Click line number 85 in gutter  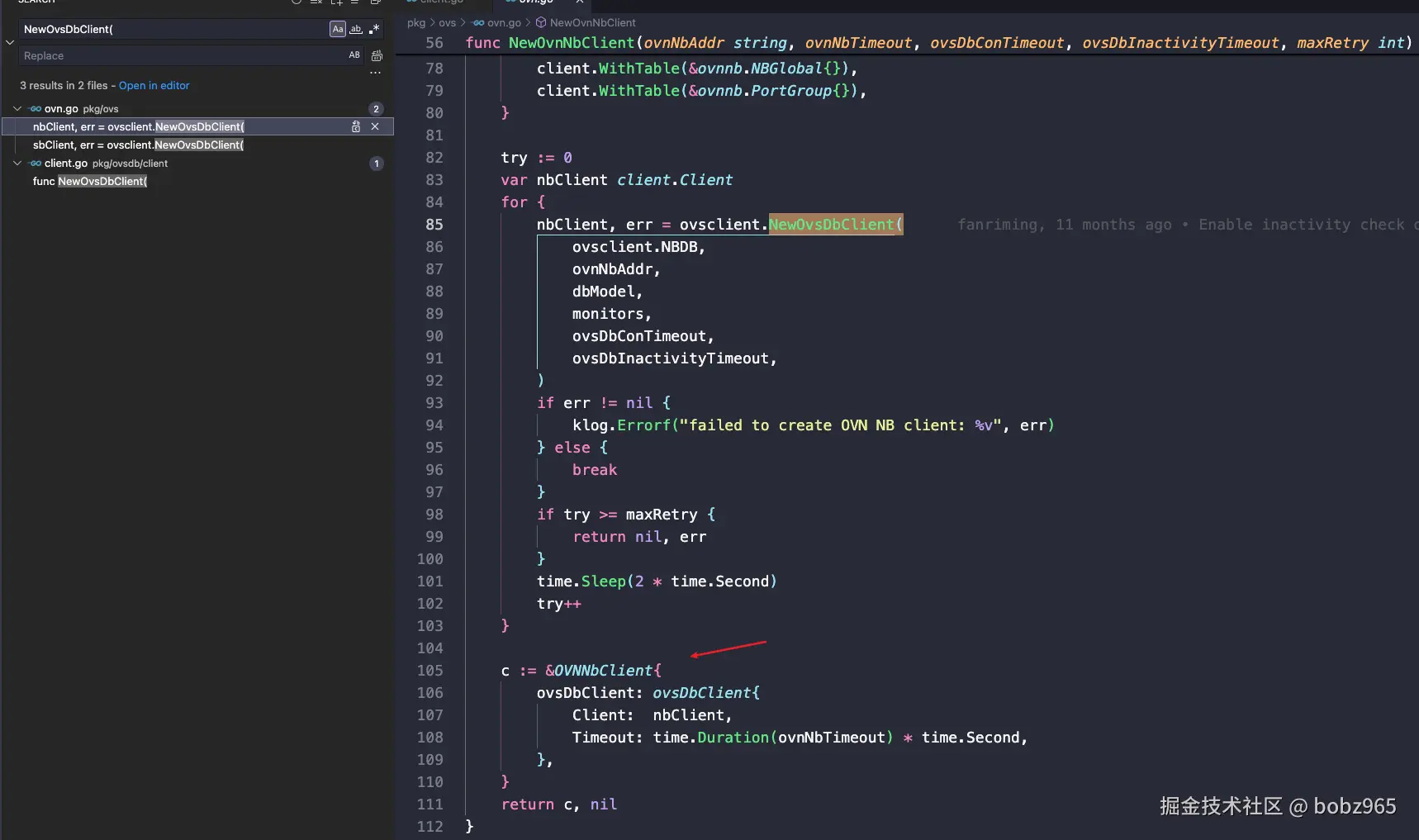[434, 225]
